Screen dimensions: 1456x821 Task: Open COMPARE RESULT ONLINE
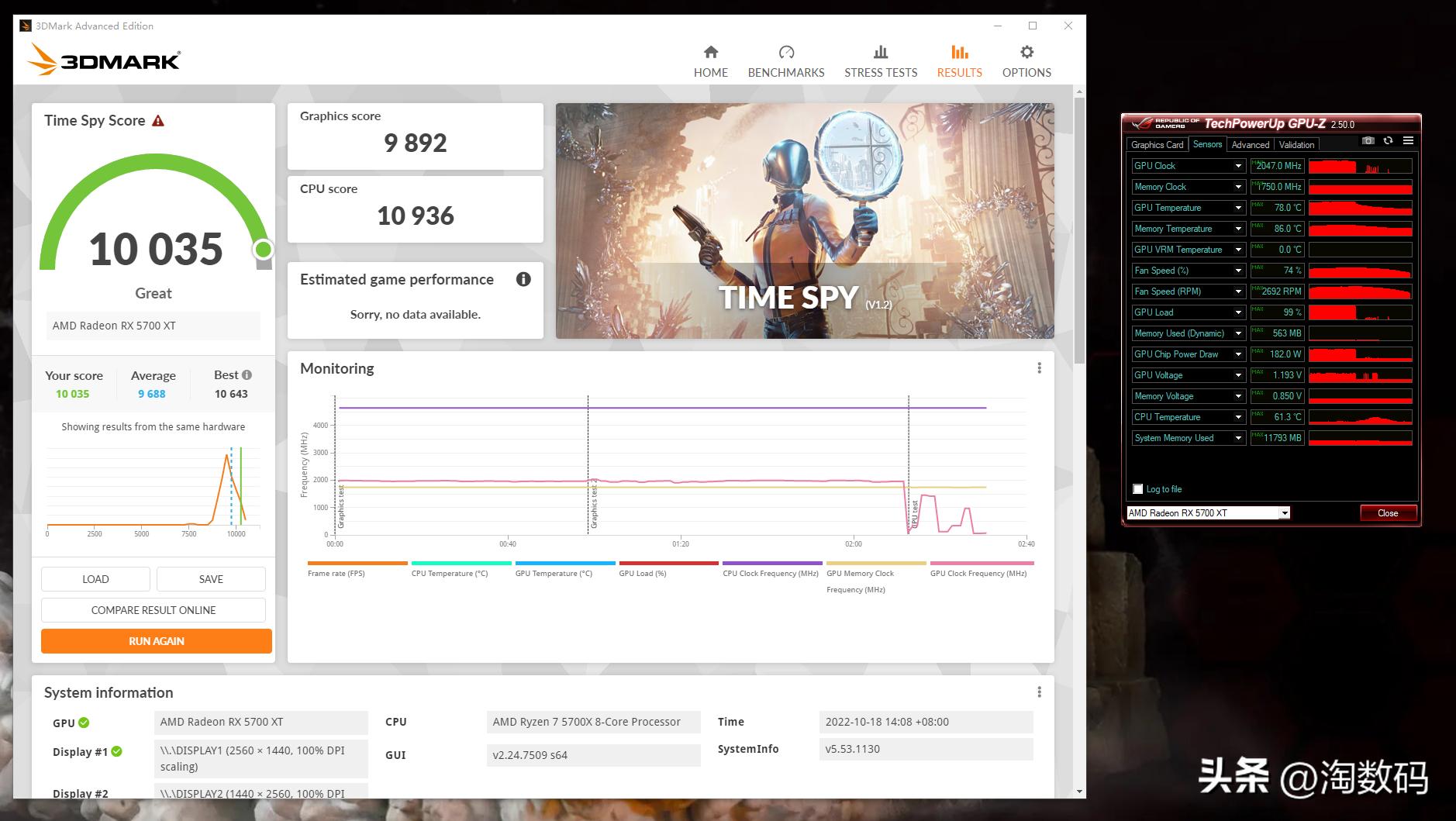coord(153,610)
